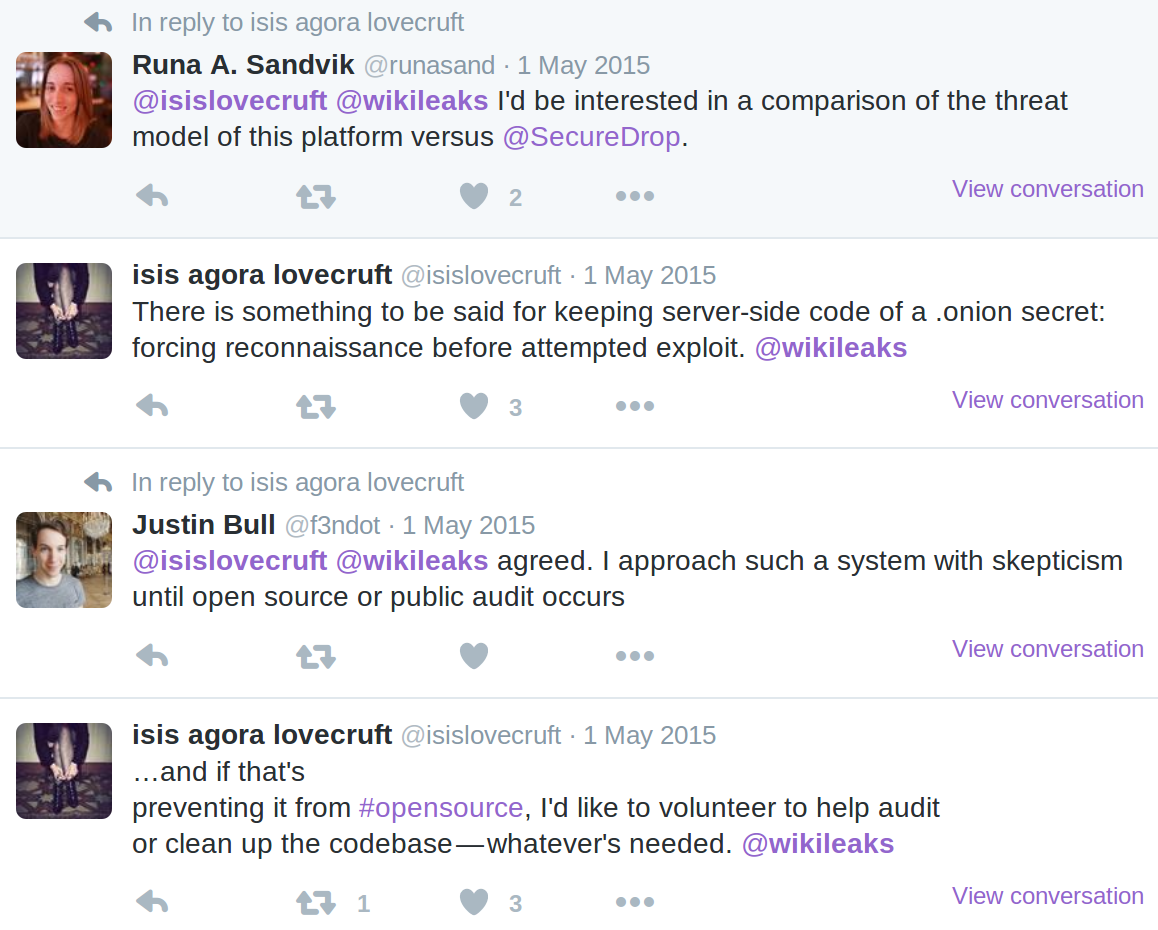Reply to Justin Bull's tweet
The height and width of the screenshot is (930, 1158).
(153, 656)
